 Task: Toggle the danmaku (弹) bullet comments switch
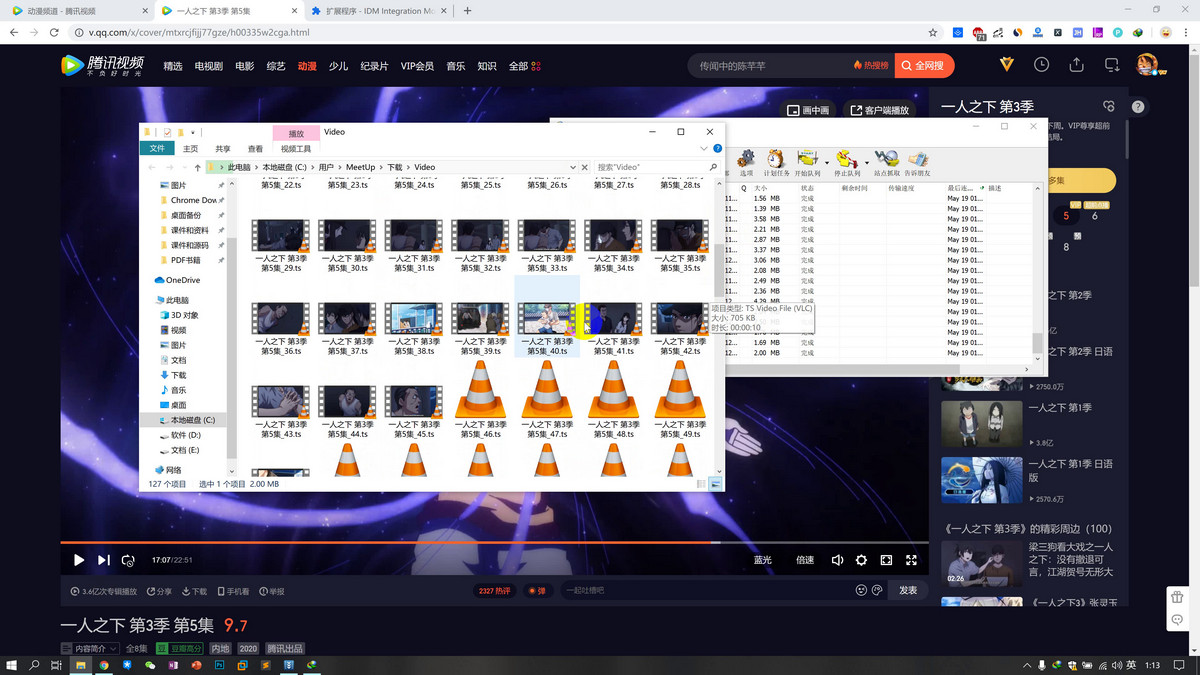[539, 591]
